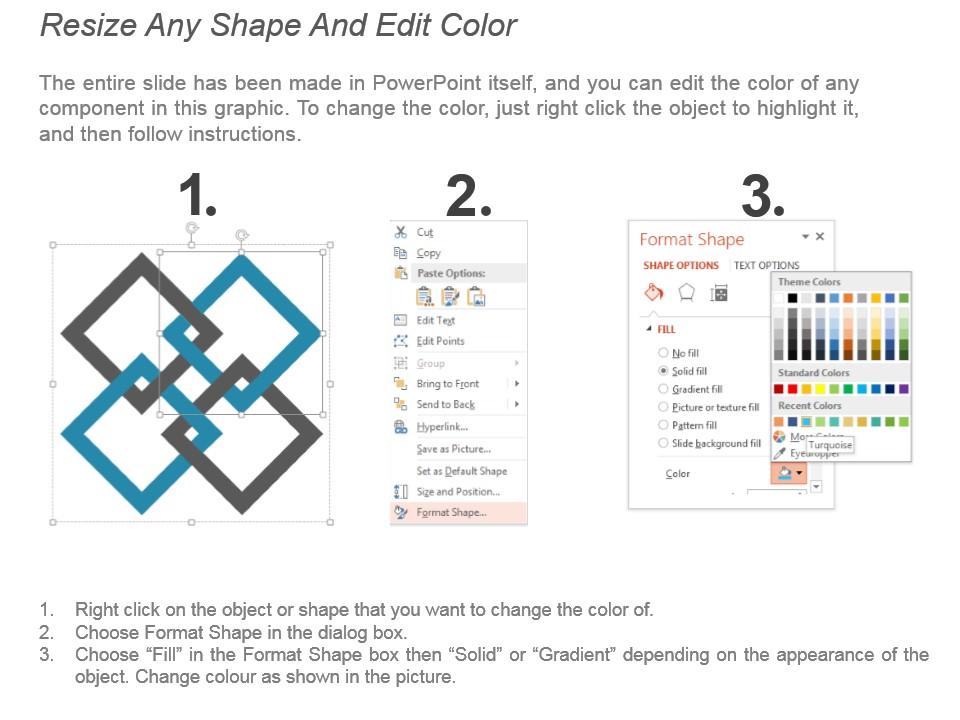Pick the red swatch in Standard Colors
960x720 pixels.
coord(793,389)
